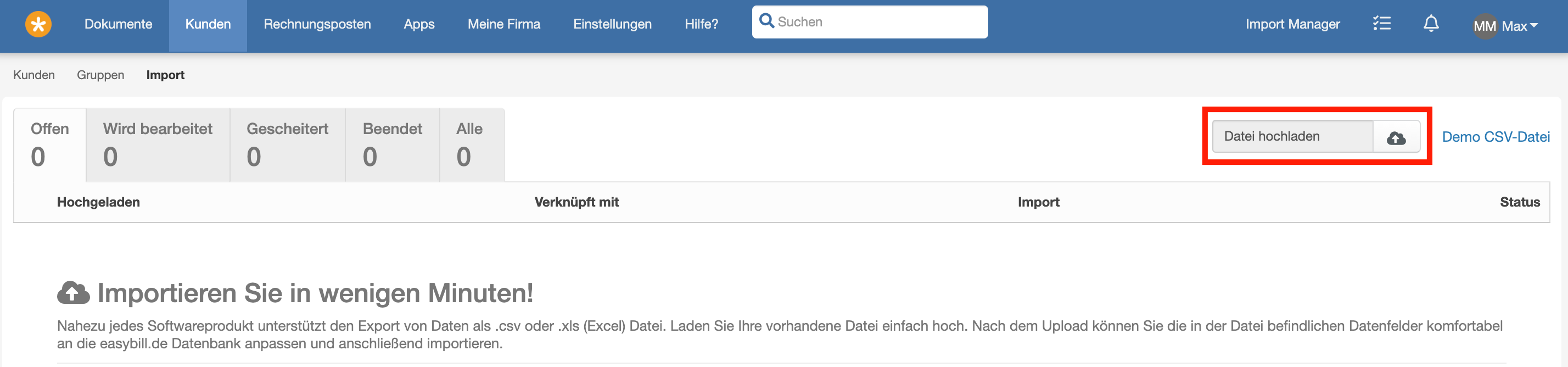Go to Gruppen sub-navigation link
Image resolution: width=1568 pixels, height=367 pixels.
click(100, 75)
